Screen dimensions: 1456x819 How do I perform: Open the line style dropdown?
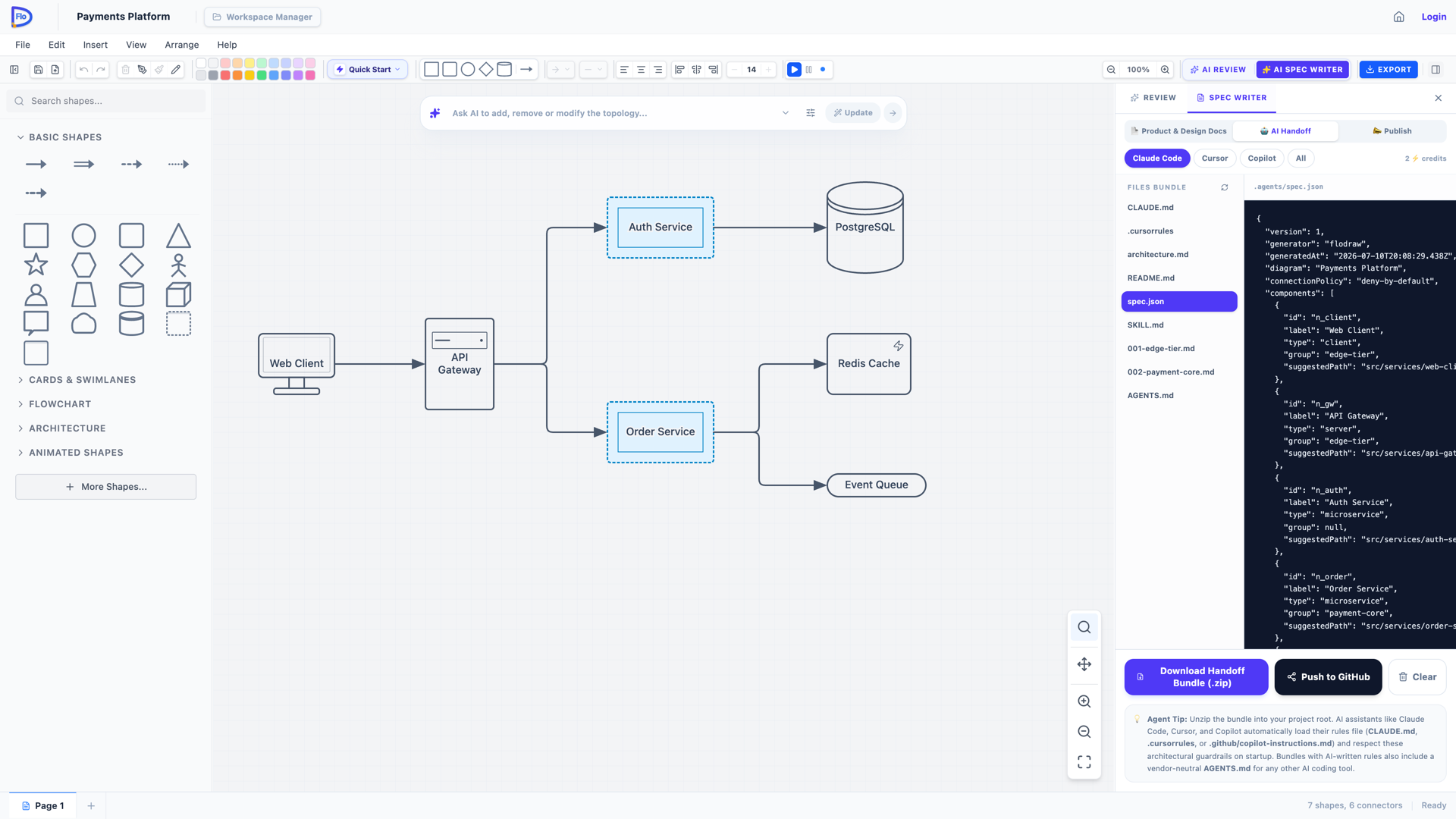[x=593, y=70]
